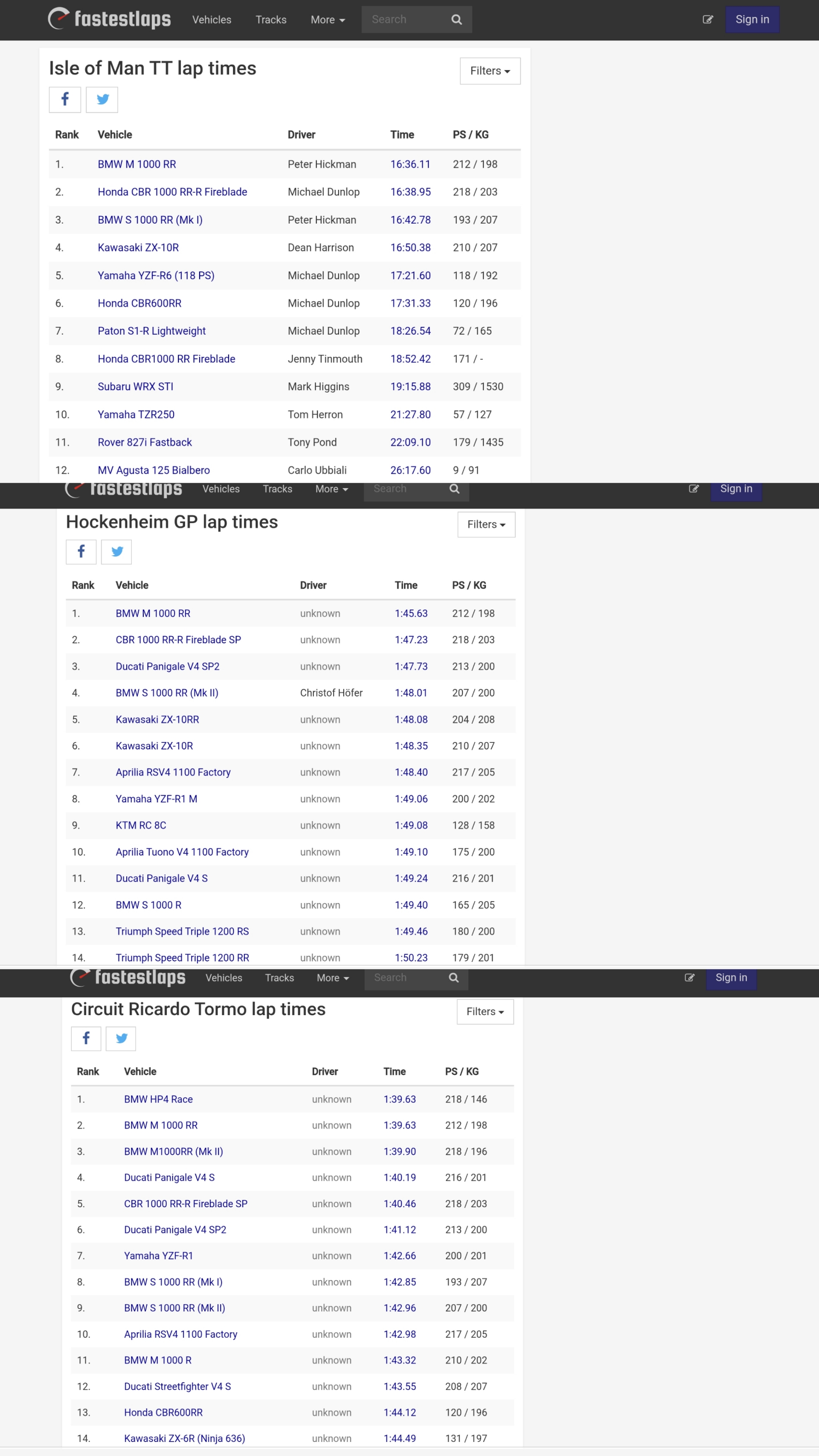Share Isle of Man TT page on Twitter
The width and height of the screenshot is (819, 1456).
[x=102, y=99]
